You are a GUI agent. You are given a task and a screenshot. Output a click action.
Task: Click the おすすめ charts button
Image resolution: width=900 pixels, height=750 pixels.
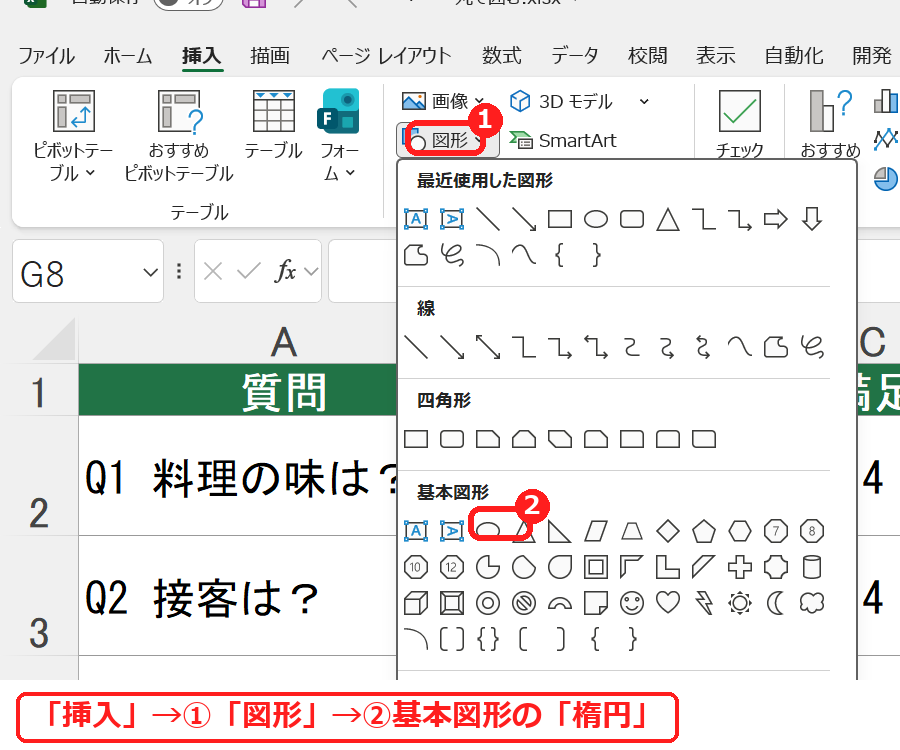pyautogui.click(x=831, y=123)
